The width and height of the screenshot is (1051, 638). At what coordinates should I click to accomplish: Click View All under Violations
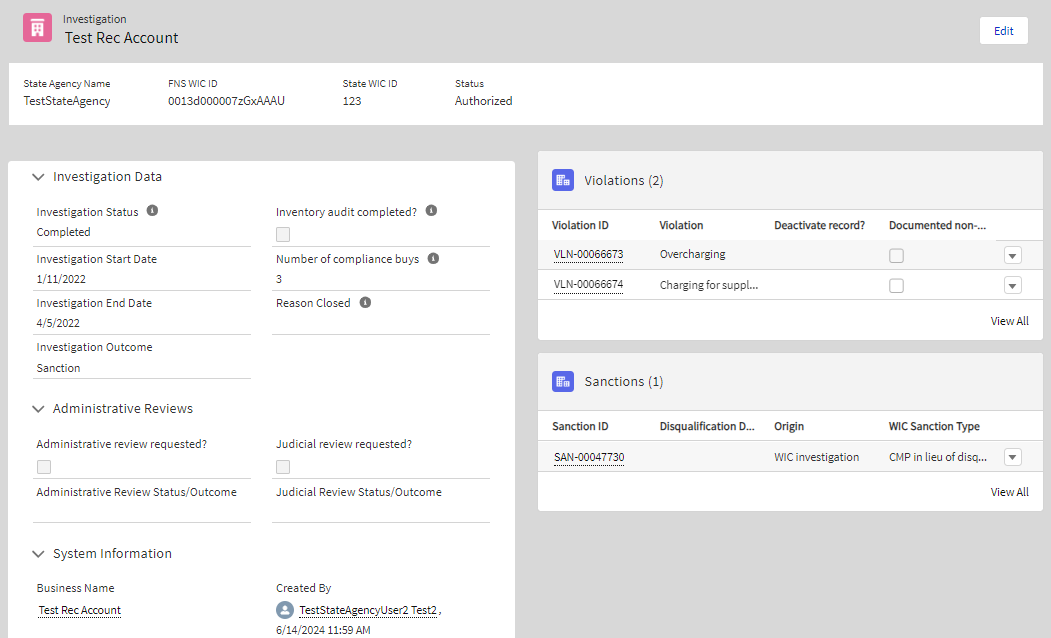tap(1009, 321)
